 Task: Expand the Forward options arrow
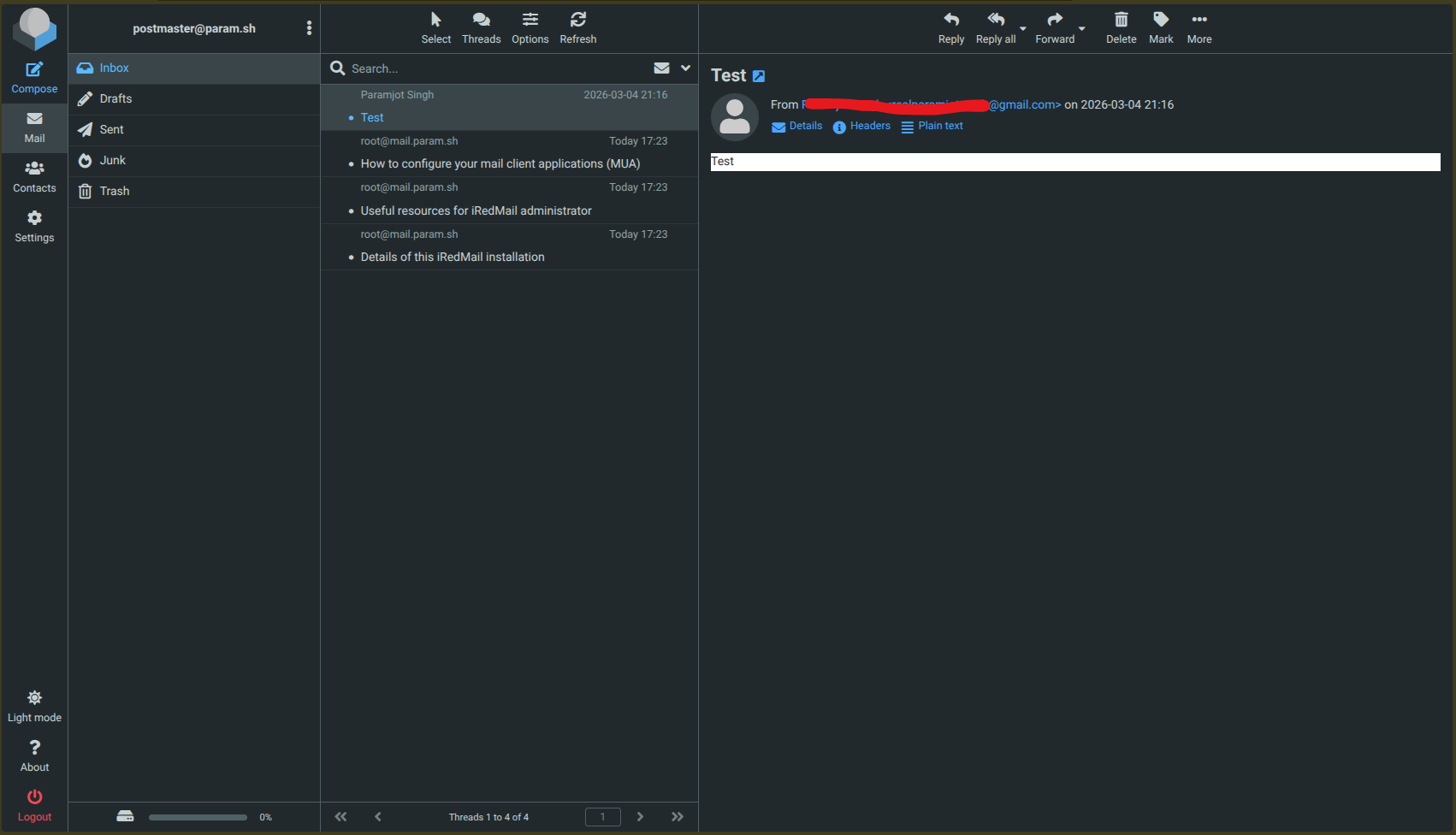point(1082,29)
